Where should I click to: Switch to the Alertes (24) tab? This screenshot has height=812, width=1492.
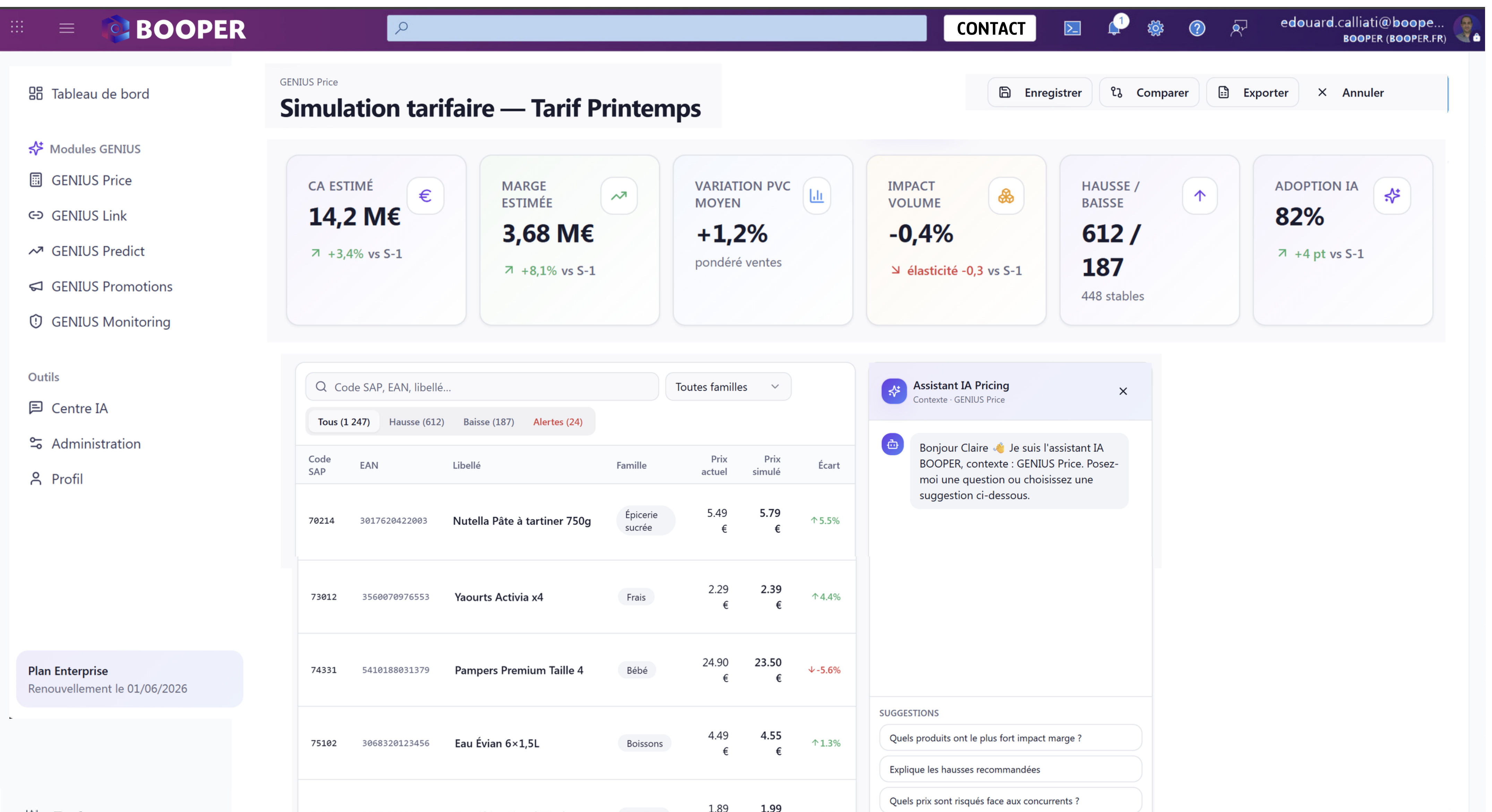pyautogui.click(x=558, y=422)
